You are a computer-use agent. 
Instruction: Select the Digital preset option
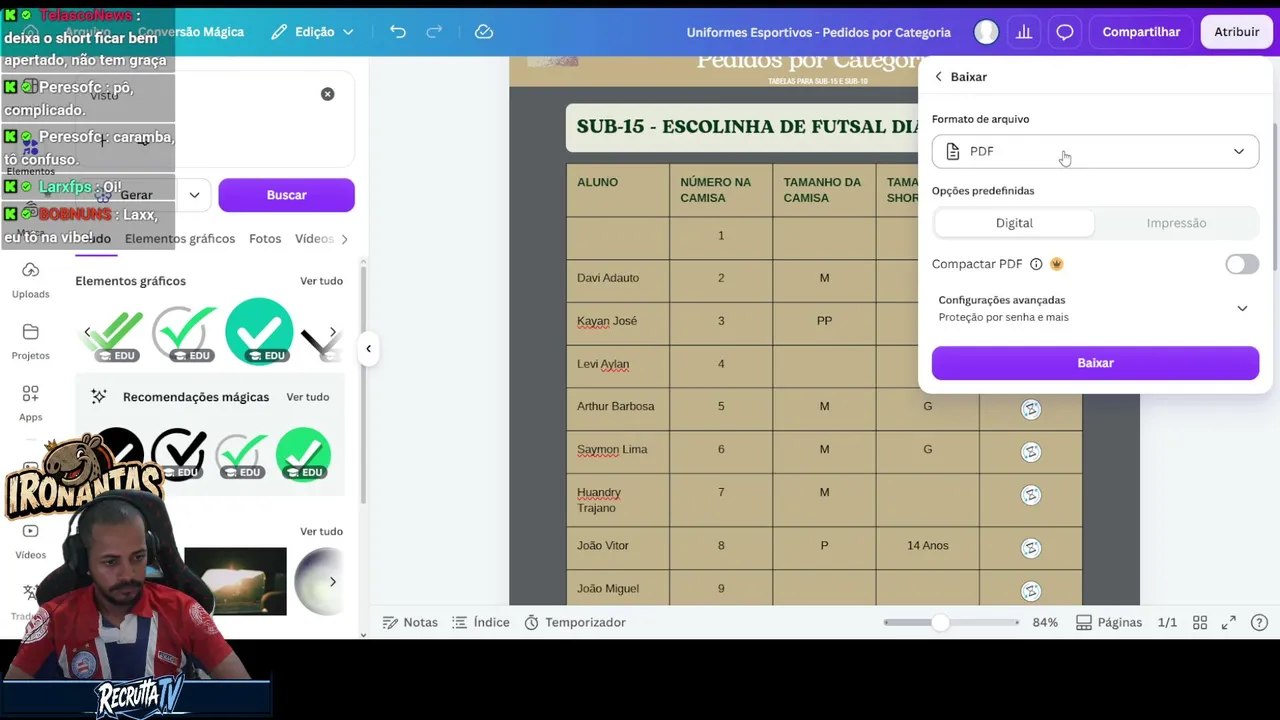pos(1014,223)
